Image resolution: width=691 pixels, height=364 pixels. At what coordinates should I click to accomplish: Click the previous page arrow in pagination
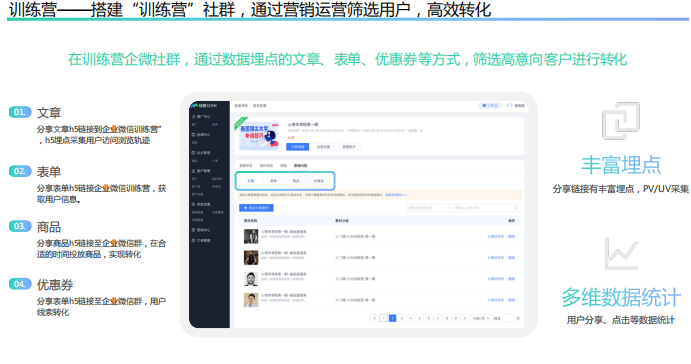click(375, 318)
